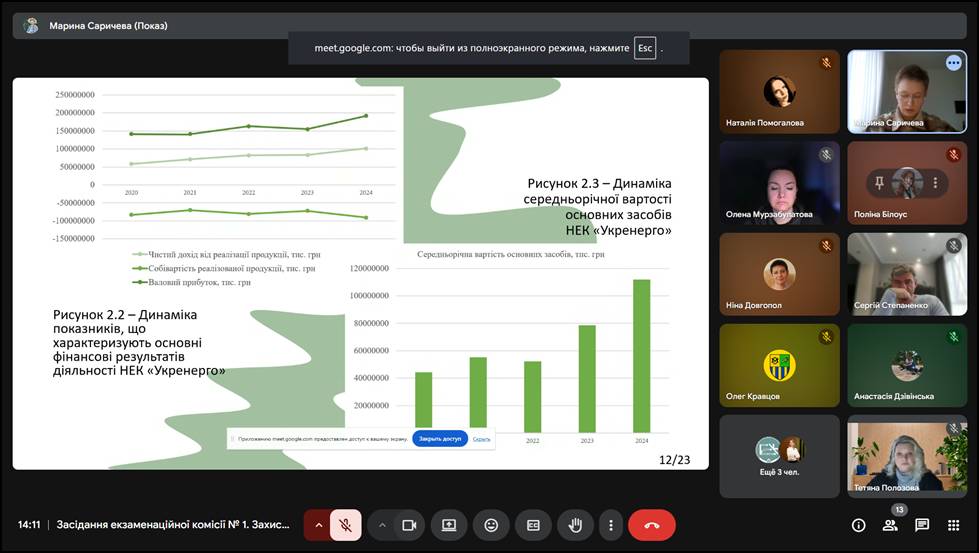Open the activities grid icon
The image size is (979, 553).
point(954,525)
